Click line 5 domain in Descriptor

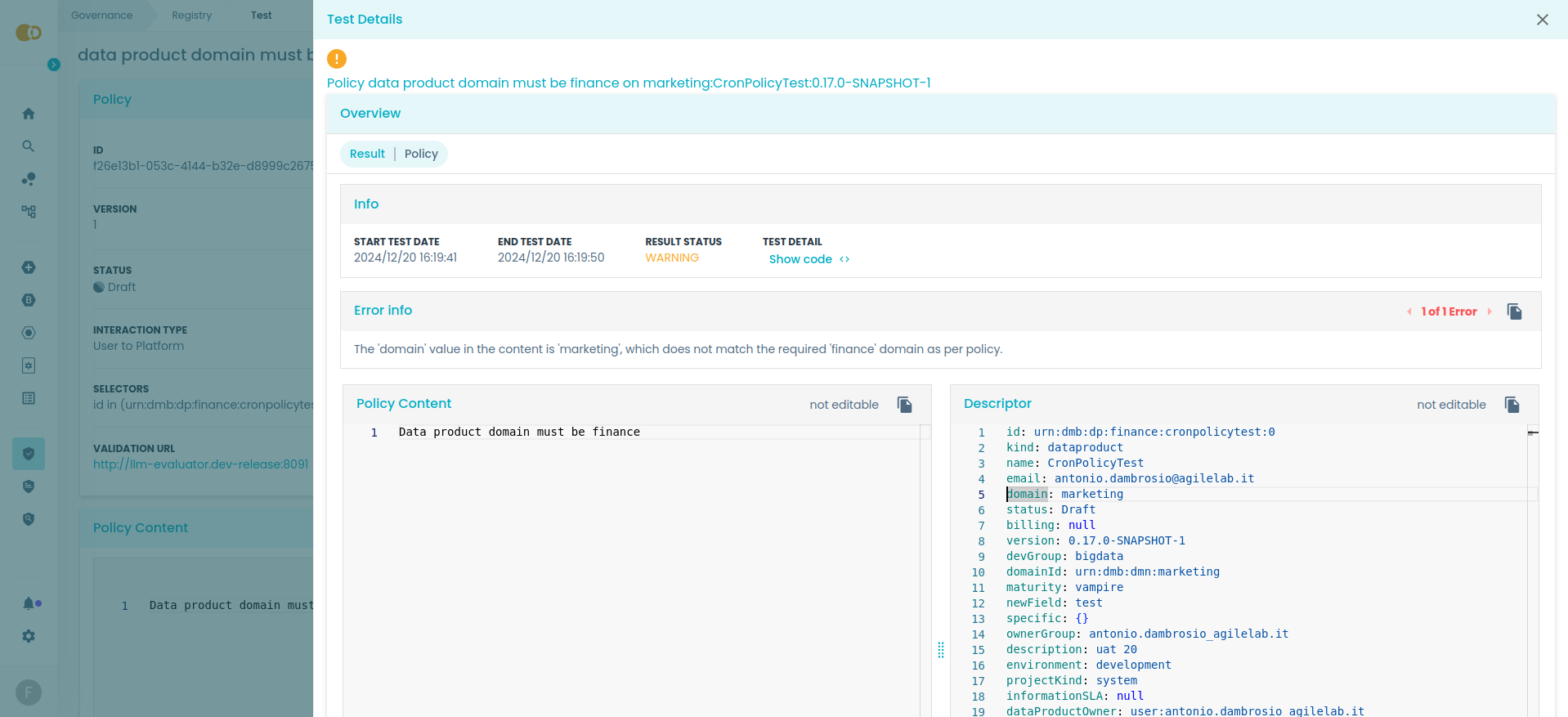(1027, 494)
